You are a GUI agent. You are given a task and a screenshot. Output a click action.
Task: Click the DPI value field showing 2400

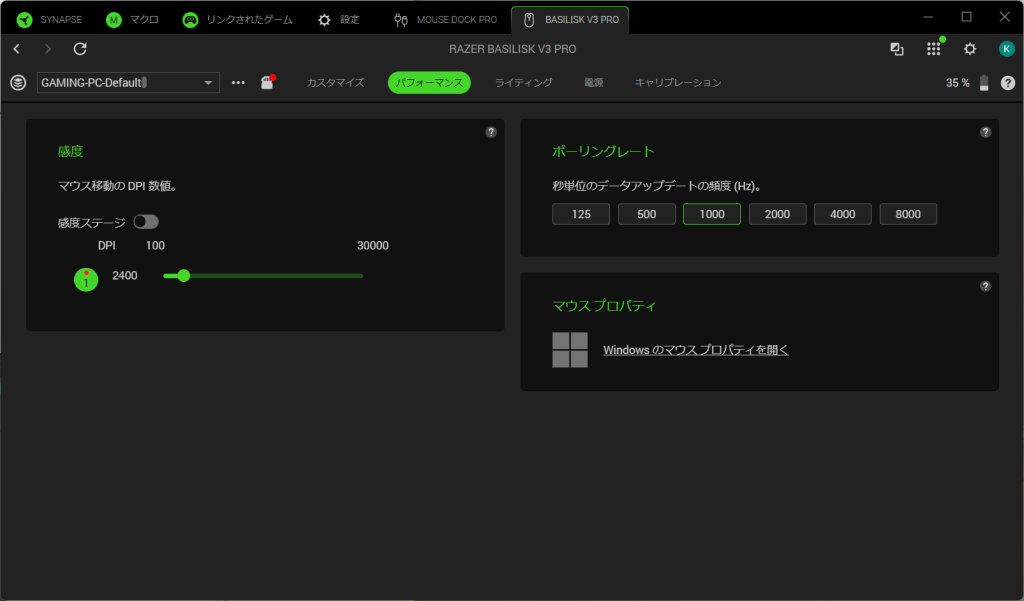(125, 276)
